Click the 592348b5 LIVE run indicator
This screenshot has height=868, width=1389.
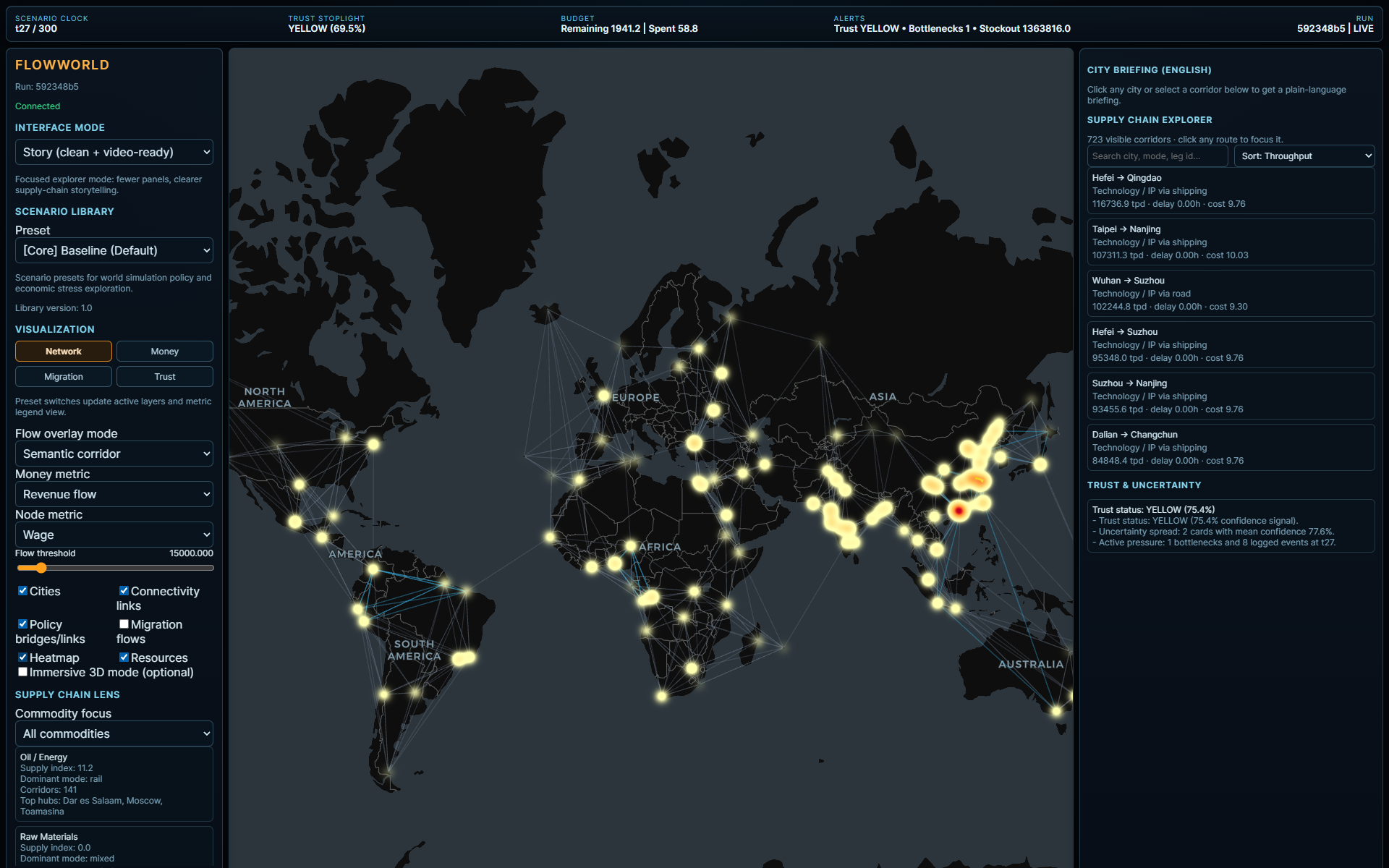1335,29
